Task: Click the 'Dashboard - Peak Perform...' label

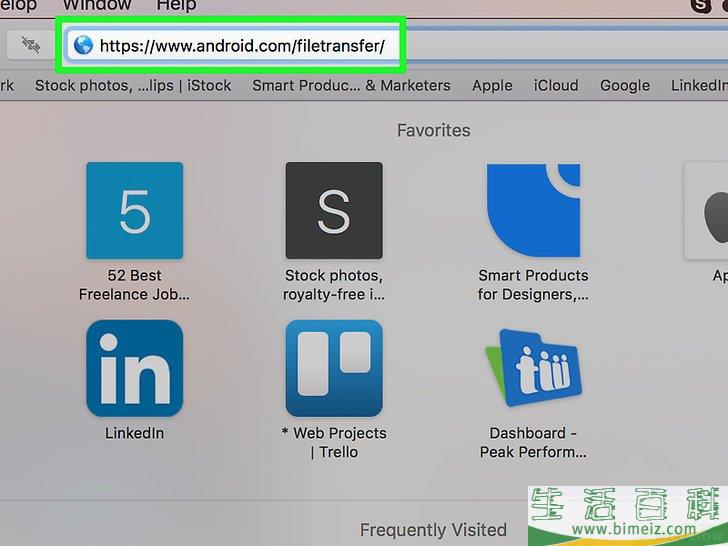Action: pyautogui.click(x=533, y=442)
